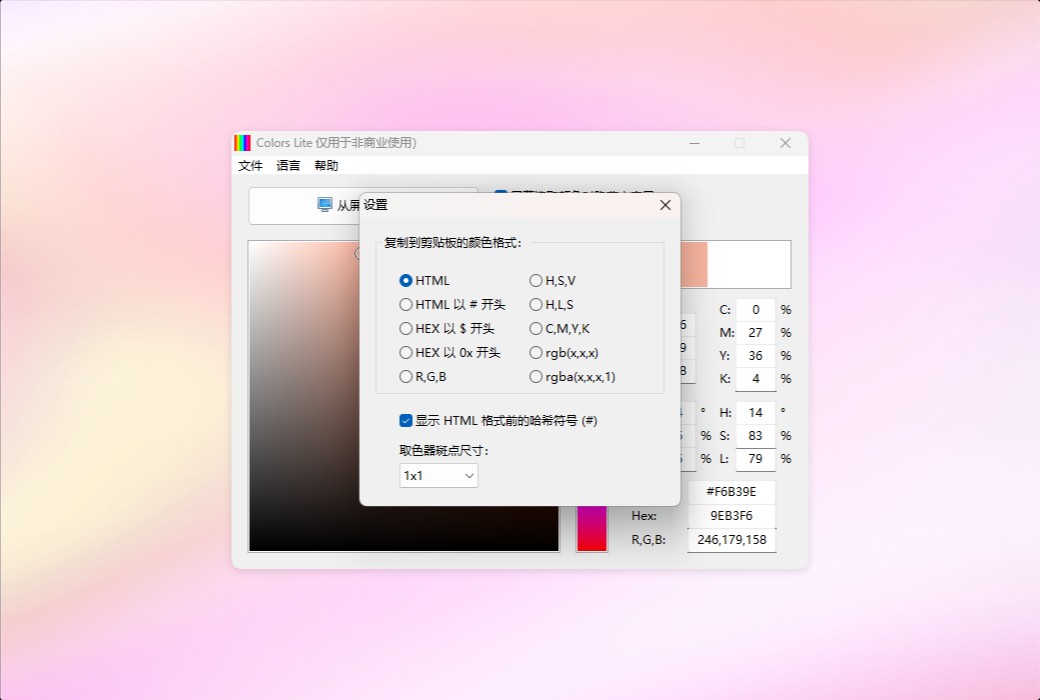
Task: Click the R,G,B field showing 246,179,158
Action: point(731,539)
